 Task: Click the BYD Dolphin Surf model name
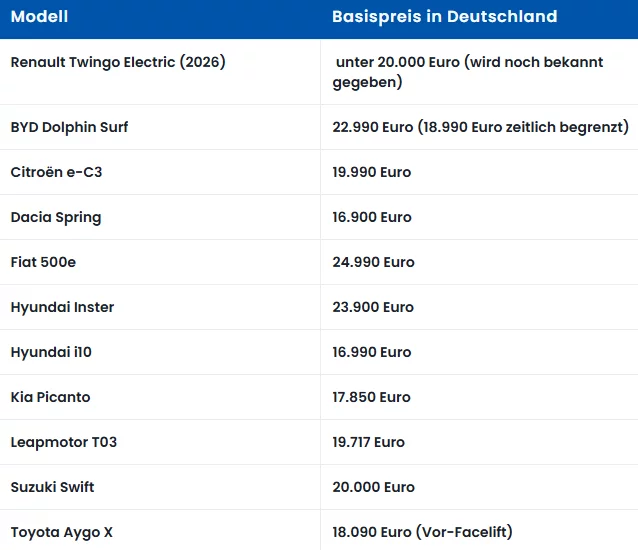69,127
